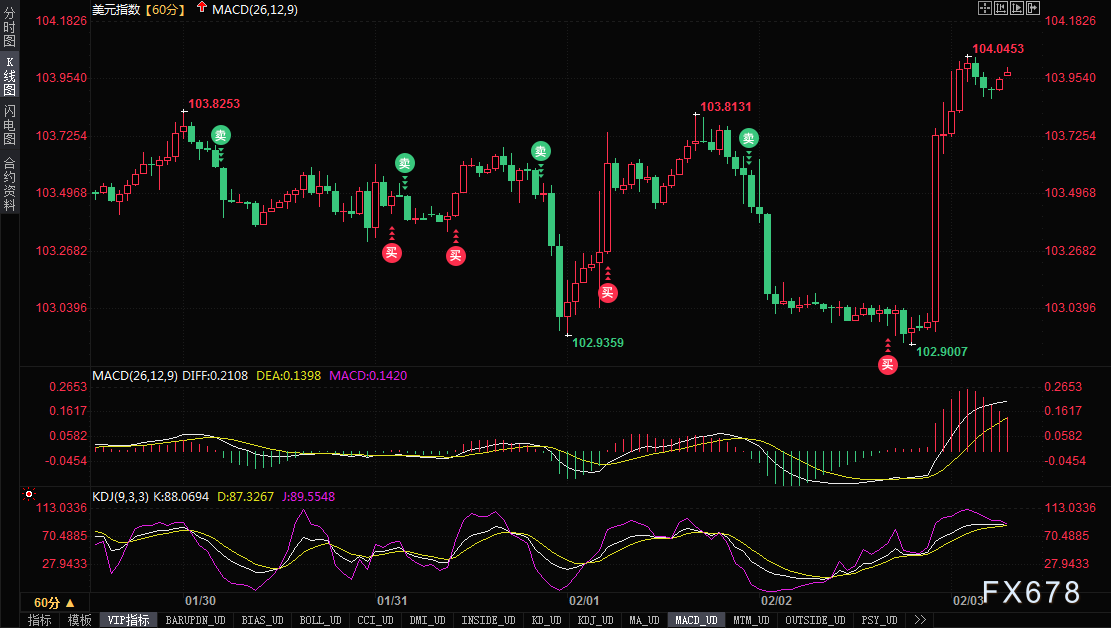The width and height of the screenshot is (1111, 628).
Task: Click the 102.9007 low price label
Action: click(942, 352)
